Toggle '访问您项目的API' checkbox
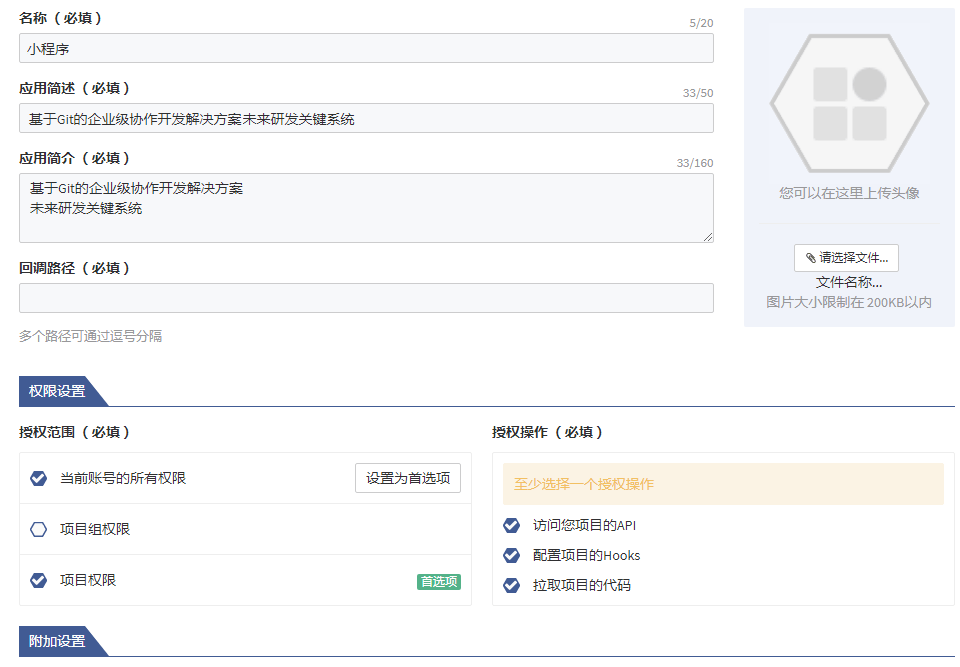960x667 pixels. (x=511, y=525)
